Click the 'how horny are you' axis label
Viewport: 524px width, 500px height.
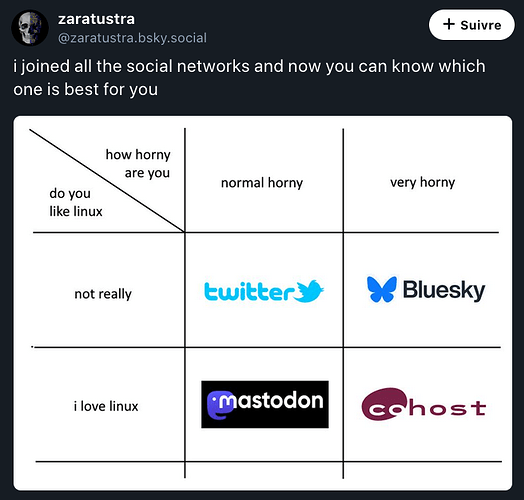click(x=138, y=164)
